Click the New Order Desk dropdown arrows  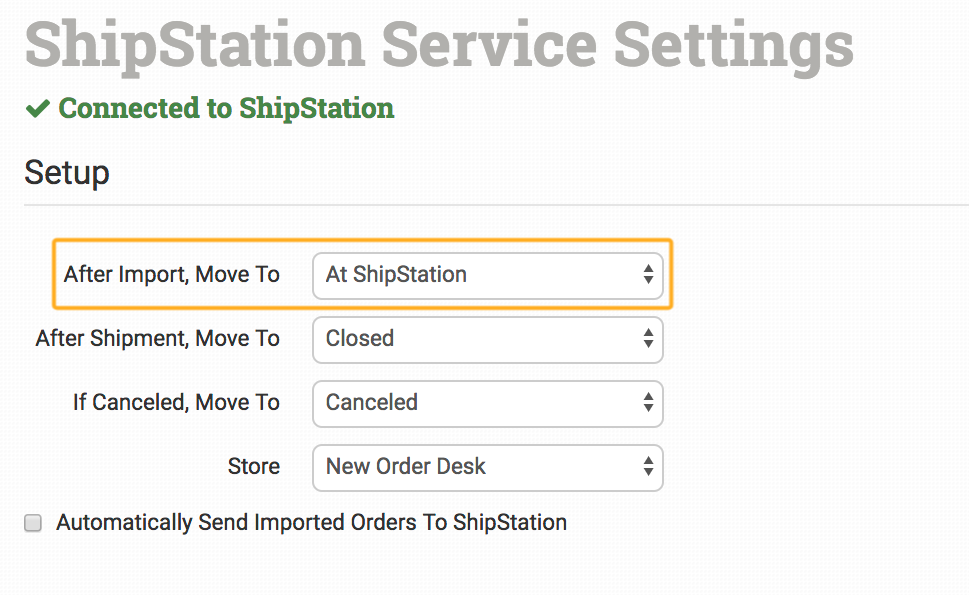[x=648, y=467]
